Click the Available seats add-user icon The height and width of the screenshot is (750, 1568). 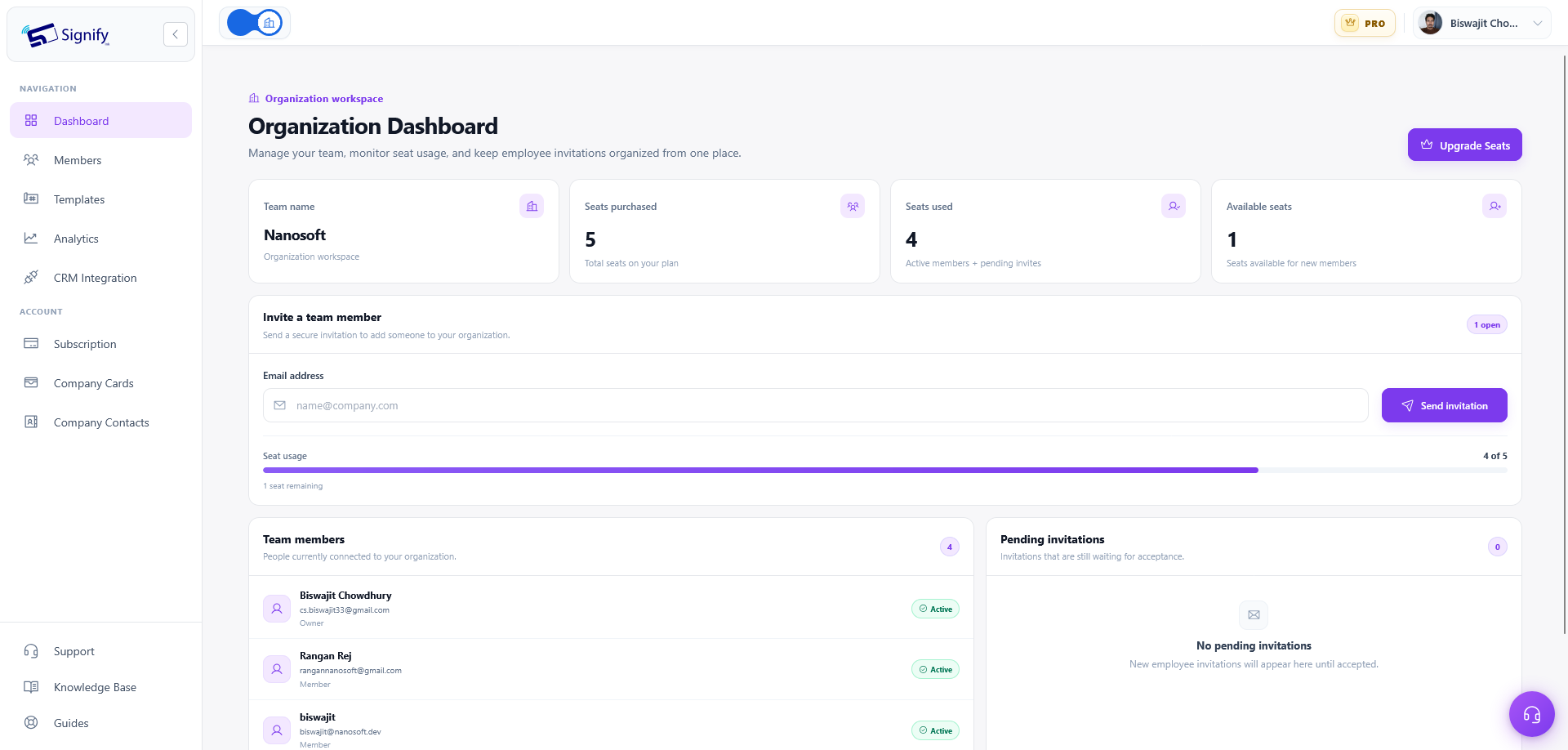point(1494,206)
